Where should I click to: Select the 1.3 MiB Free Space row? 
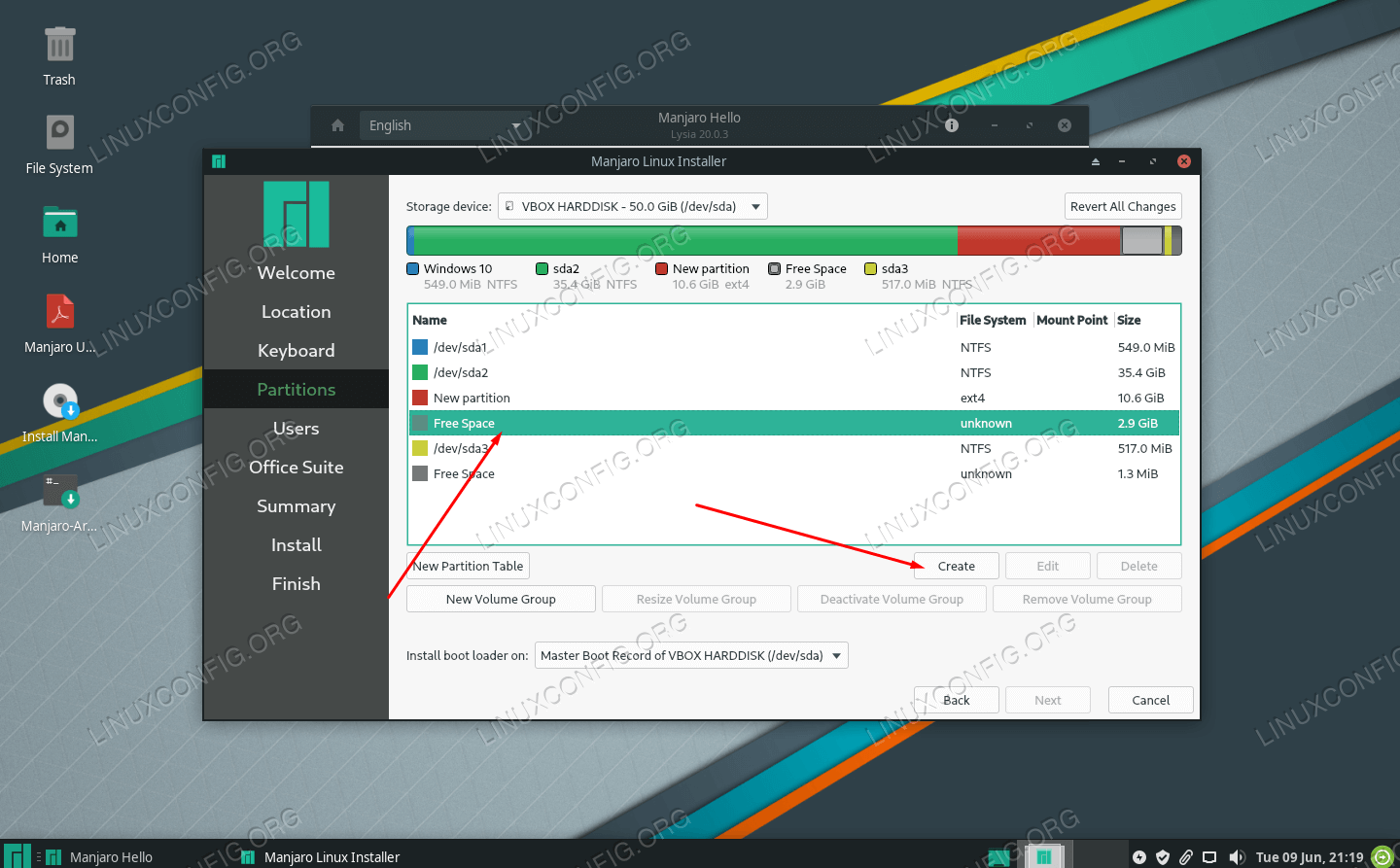point(793,473)
